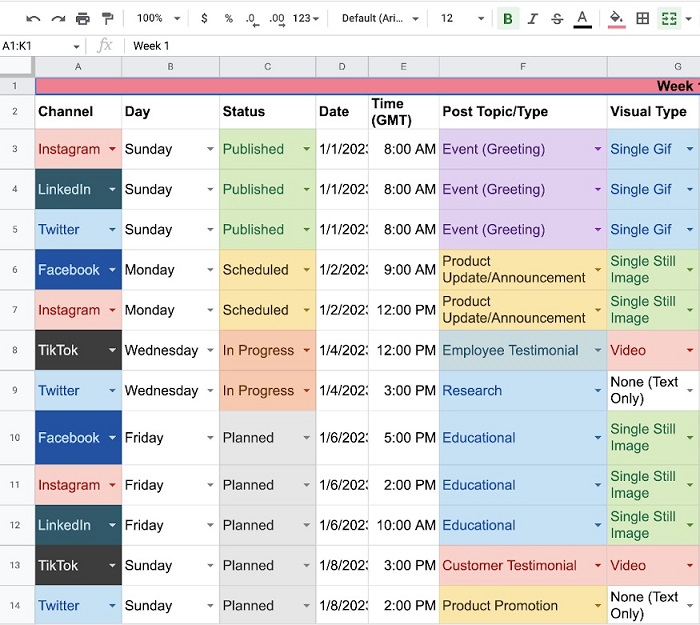
Task: Open Instagram channel dropdown in row 3
Action: click(112, 149)
